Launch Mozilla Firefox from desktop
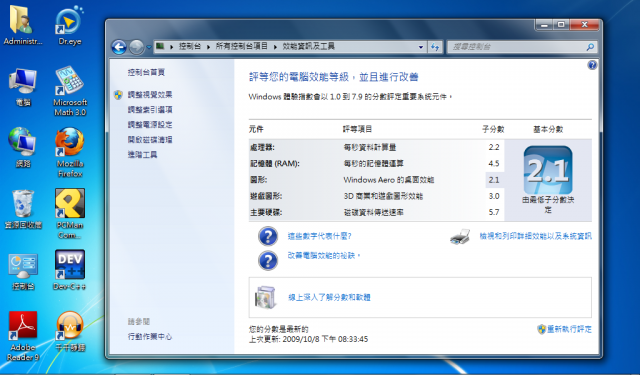This screenshot has height=375, width=640. tap(69, 152)
